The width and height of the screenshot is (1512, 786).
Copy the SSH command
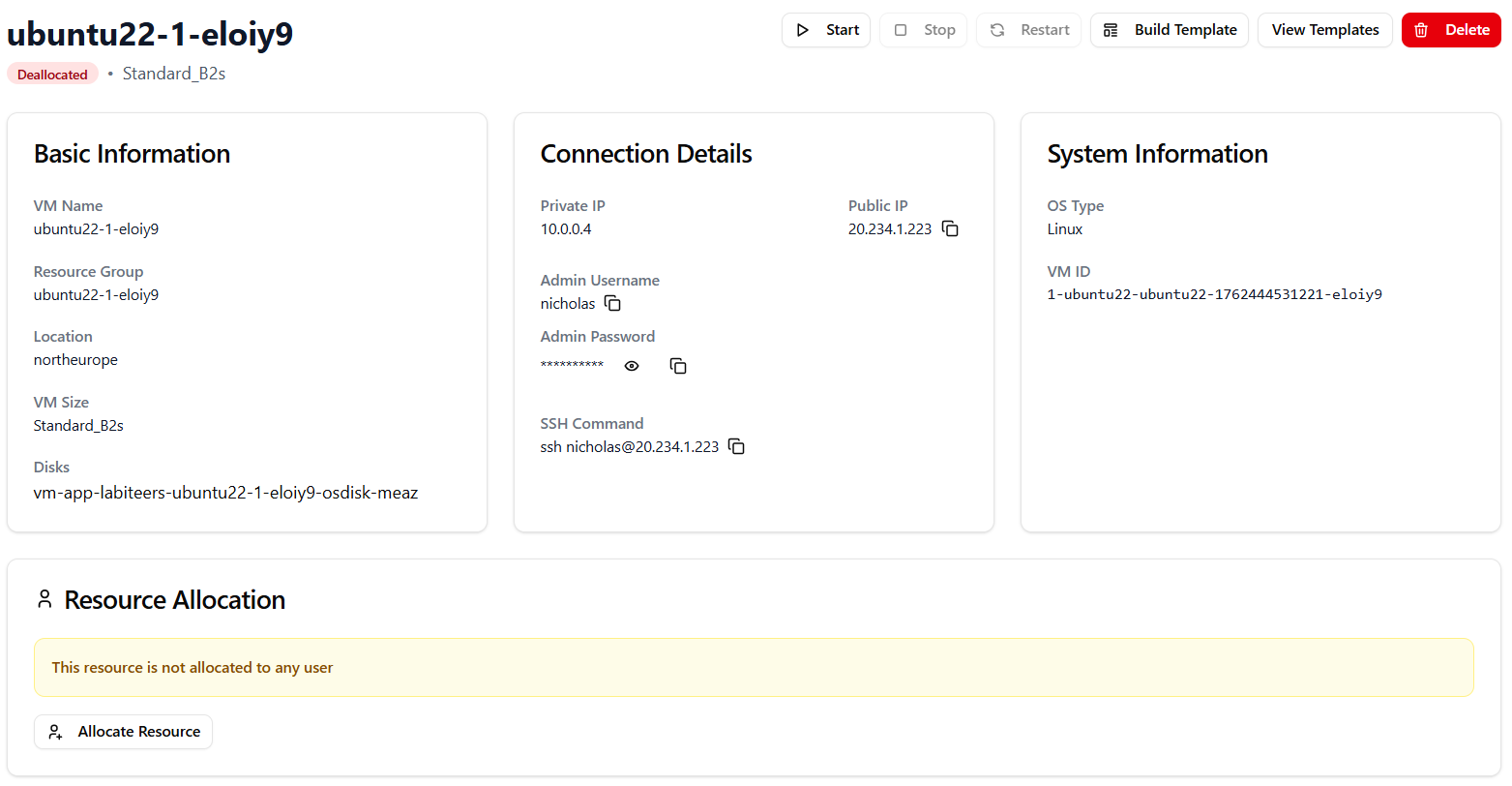(x=736, y=447)
